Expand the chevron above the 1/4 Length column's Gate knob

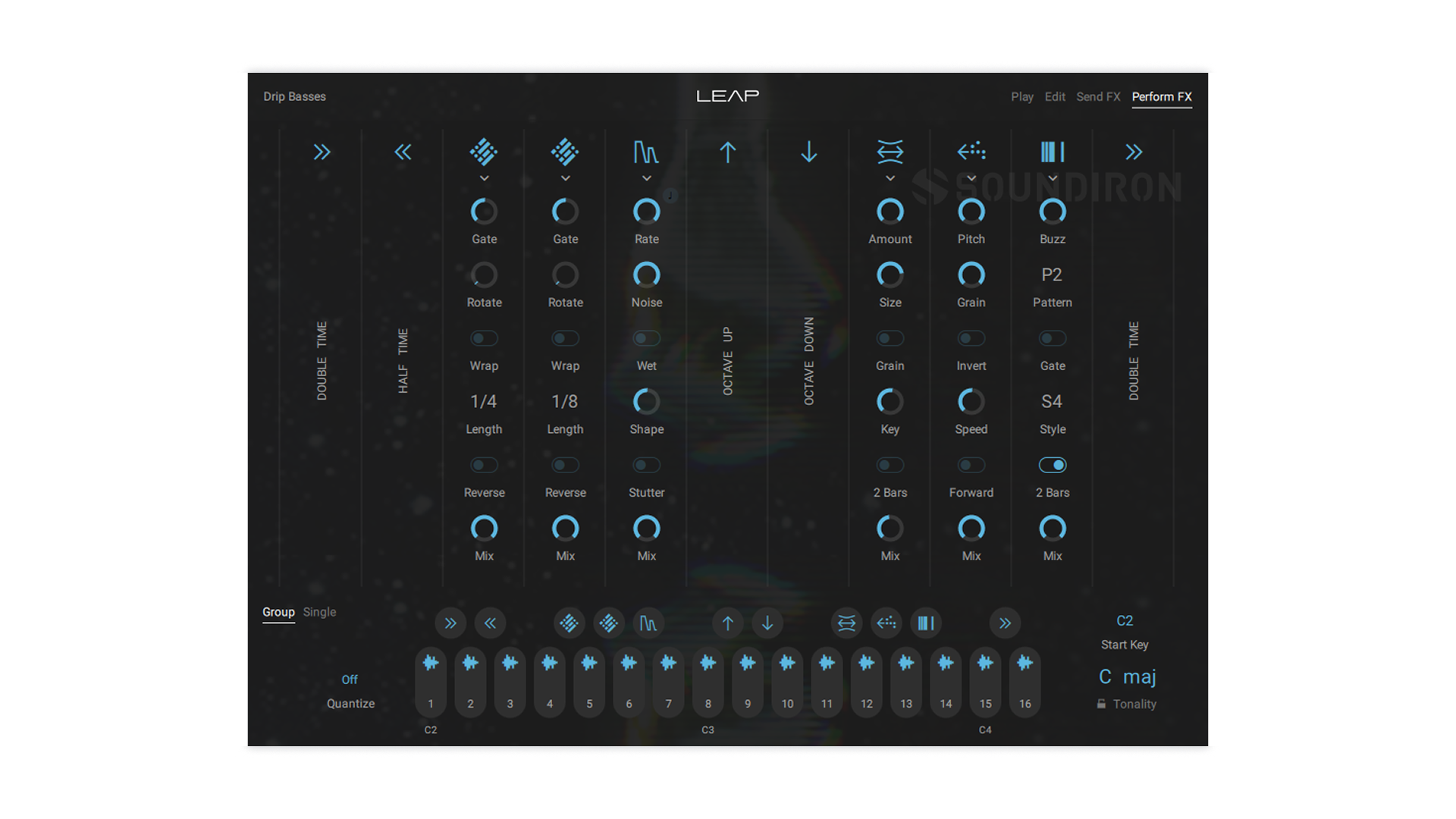[484, 178]
